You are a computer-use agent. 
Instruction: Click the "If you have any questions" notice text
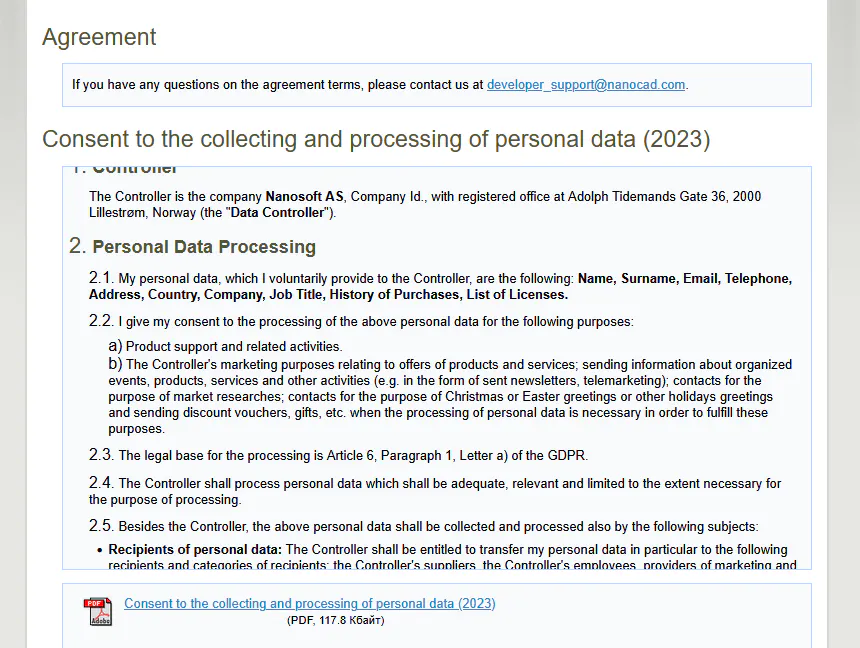[278, 84]
